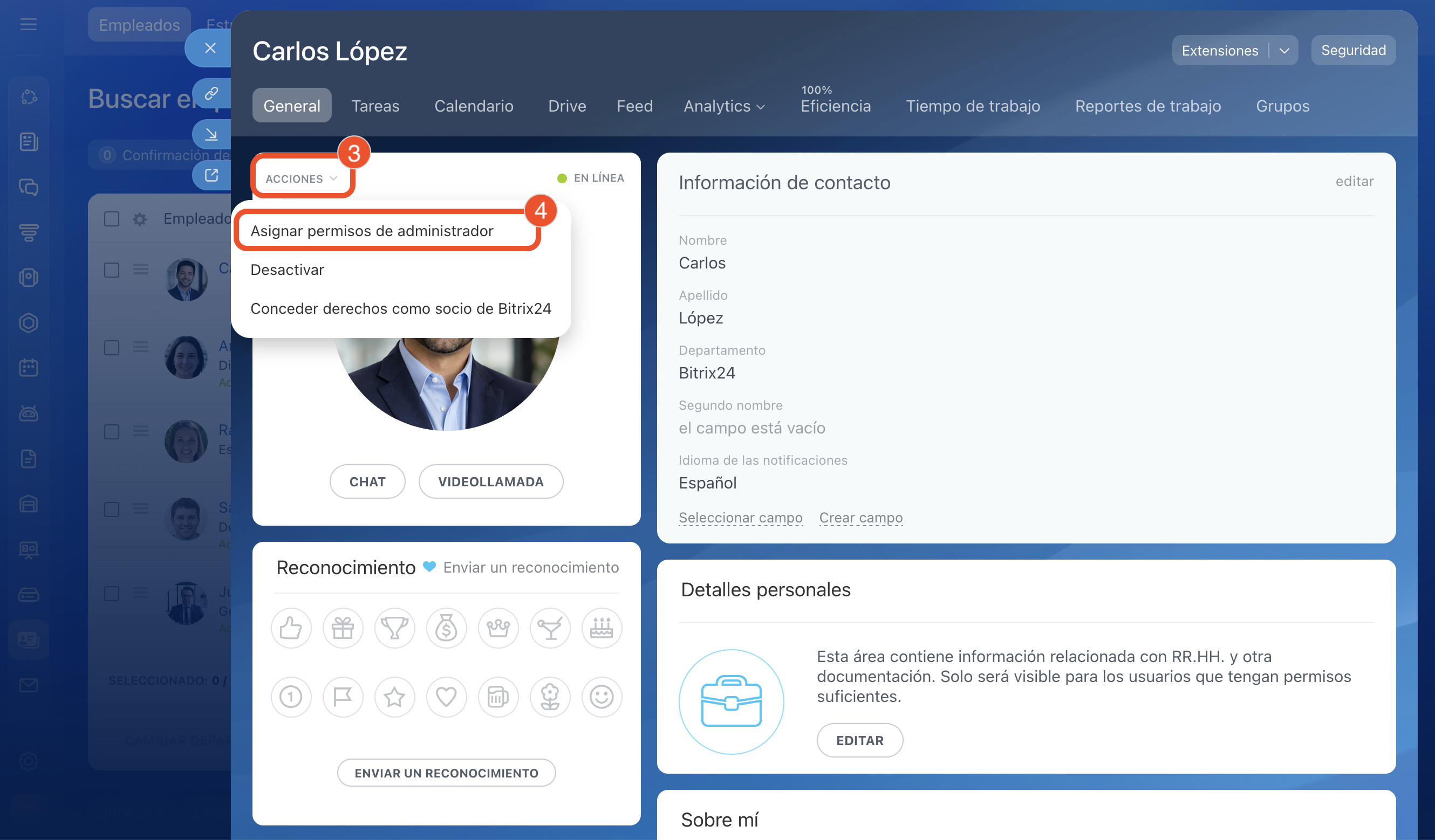The width and height of the screenshot is (1435, 840).
Task: Open profile in new window icon
Action: 211,175
